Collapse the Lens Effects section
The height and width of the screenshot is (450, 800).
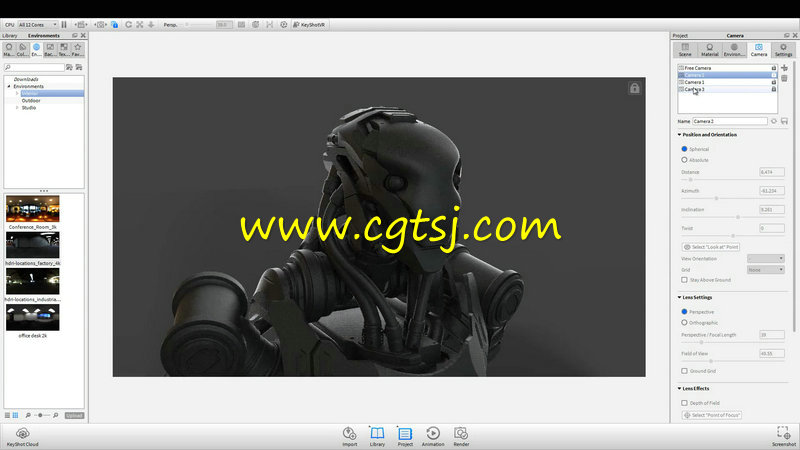tap(680, 388)
